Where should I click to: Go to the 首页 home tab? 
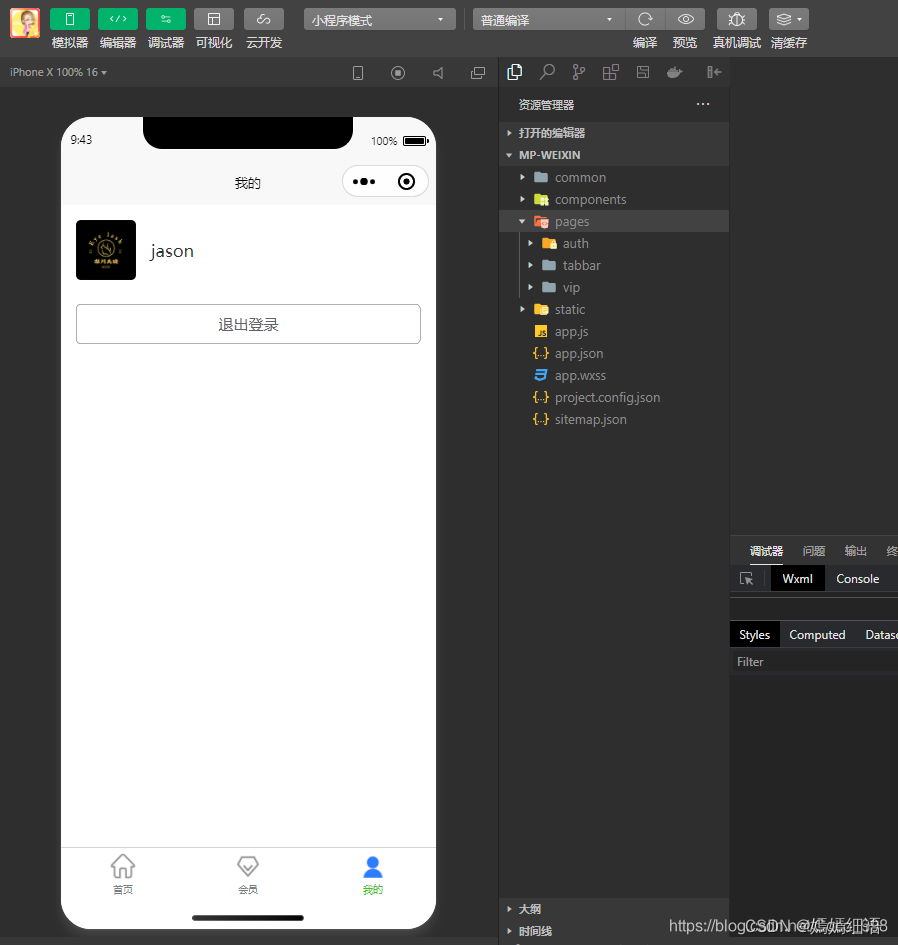[123, 874]
